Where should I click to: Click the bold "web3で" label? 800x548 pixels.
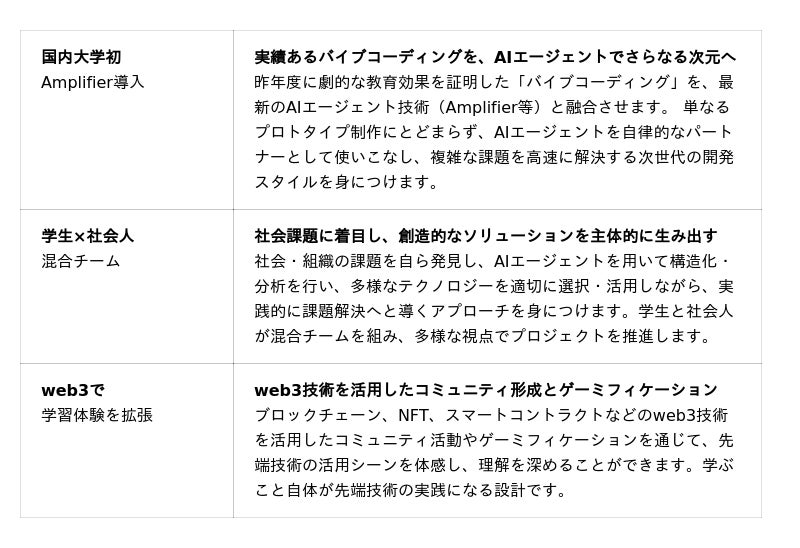(72, 389)
